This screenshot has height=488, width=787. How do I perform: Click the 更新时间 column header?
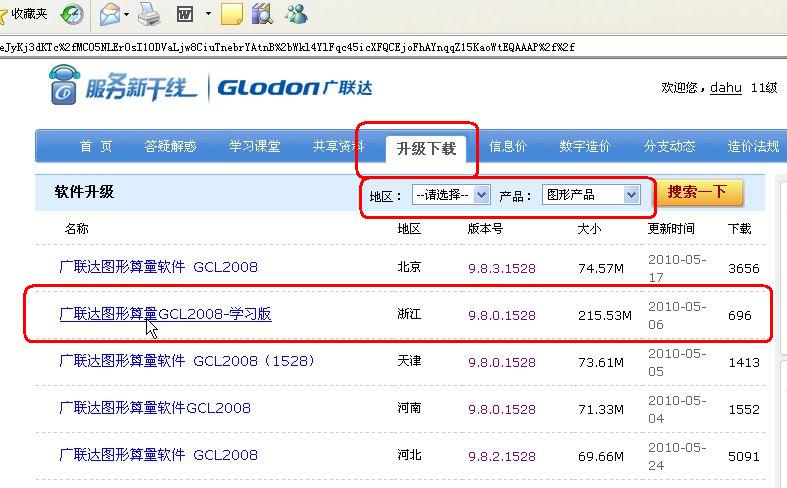click(671, 229)
